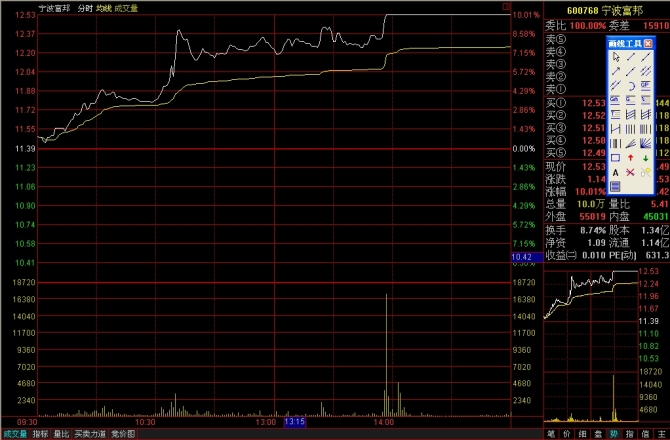Image resolution: width=670 pixels, height=440 pixels.
Task: Select the 竞价图 tab
Action: coord(122,434)
